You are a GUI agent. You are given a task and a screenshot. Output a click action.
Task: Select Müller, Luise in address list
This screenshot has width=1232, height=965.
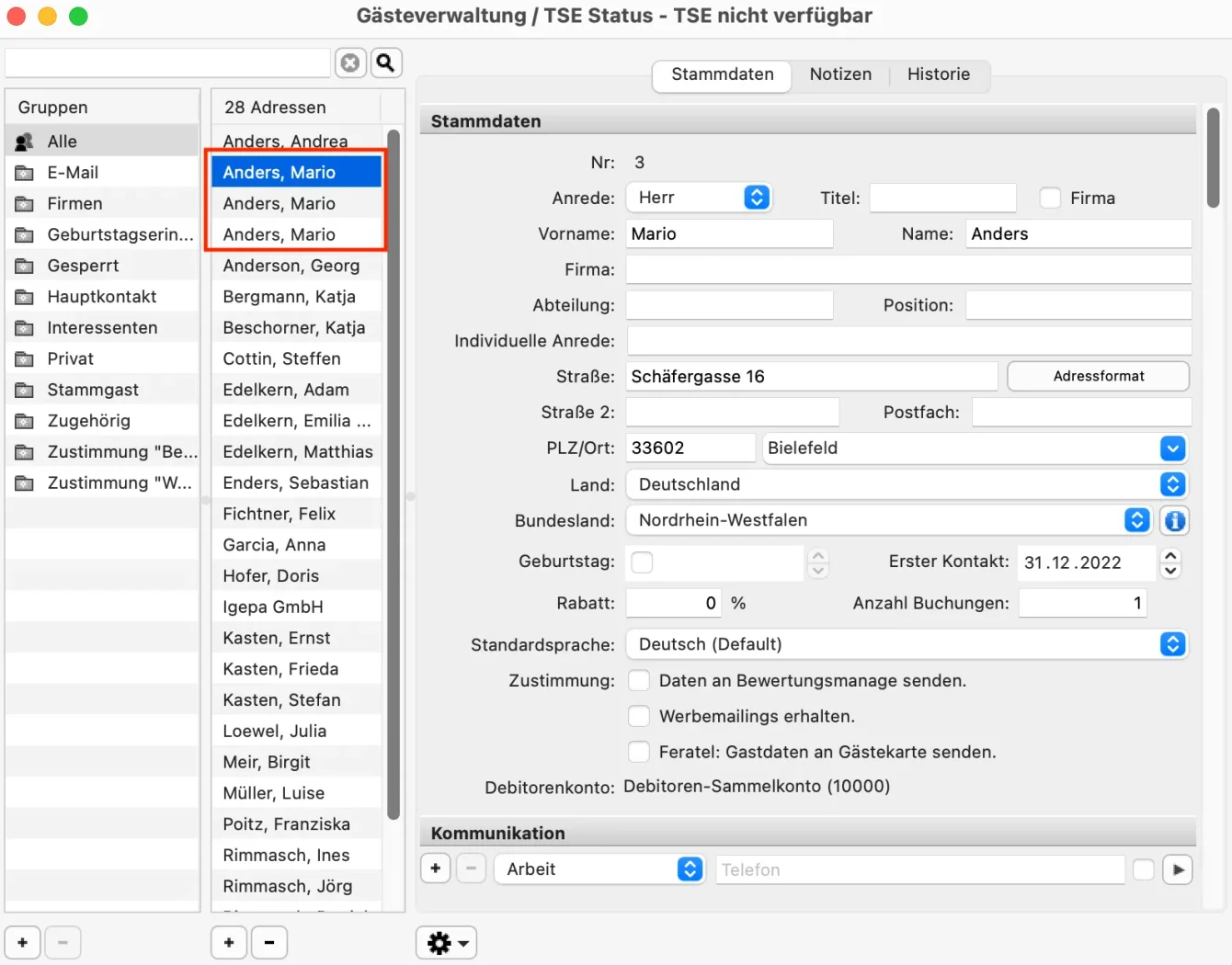point(296,793)
